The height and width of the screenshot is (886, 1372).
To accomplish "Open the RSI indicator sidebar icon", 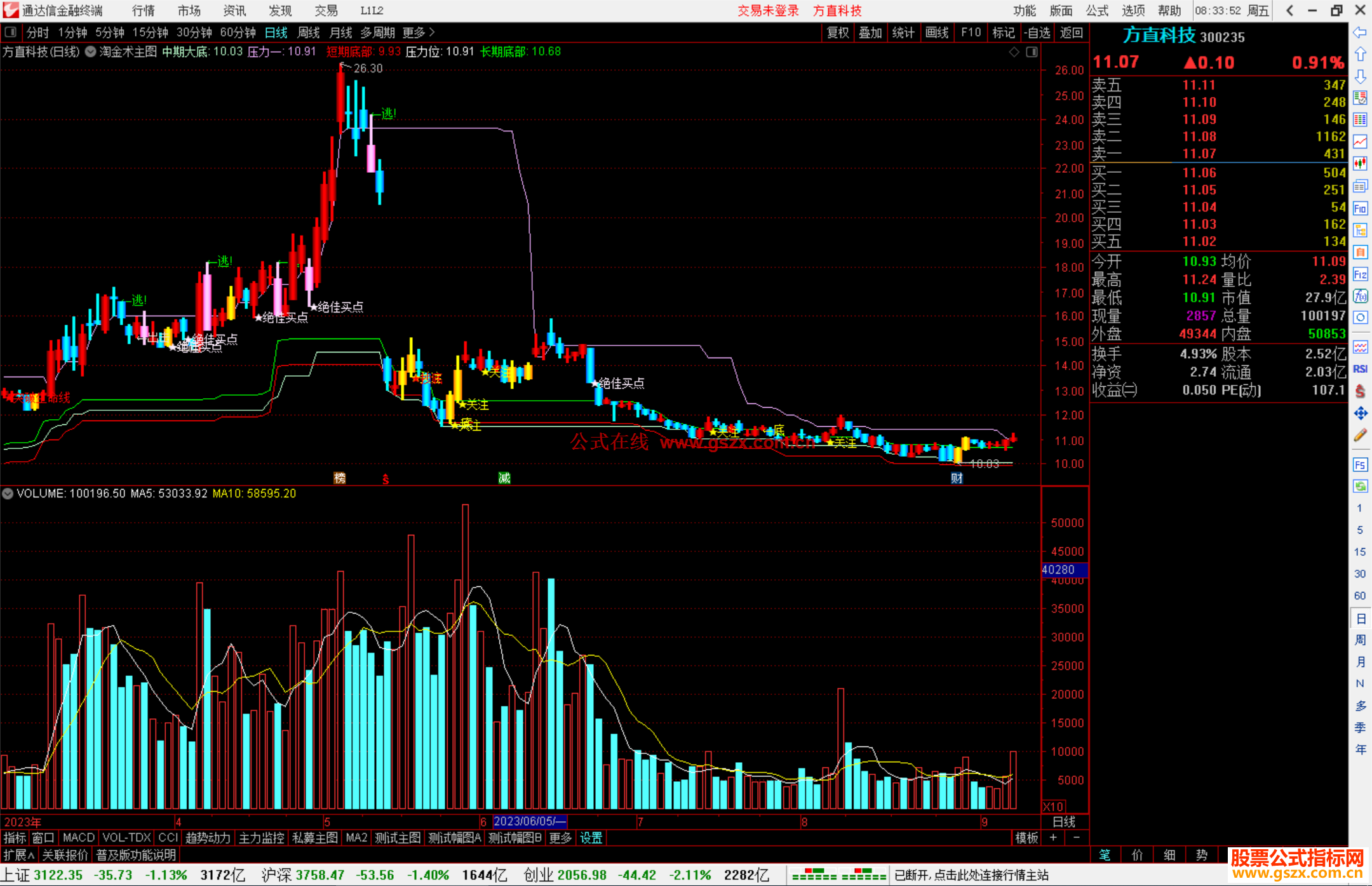I will pos(1360,369).
